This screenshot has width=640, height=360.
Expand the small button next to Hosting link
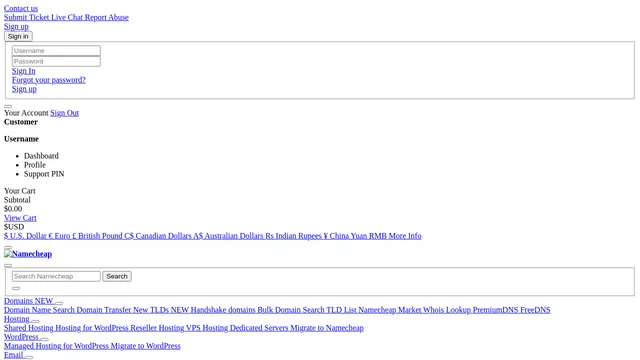tap(36, 321)
